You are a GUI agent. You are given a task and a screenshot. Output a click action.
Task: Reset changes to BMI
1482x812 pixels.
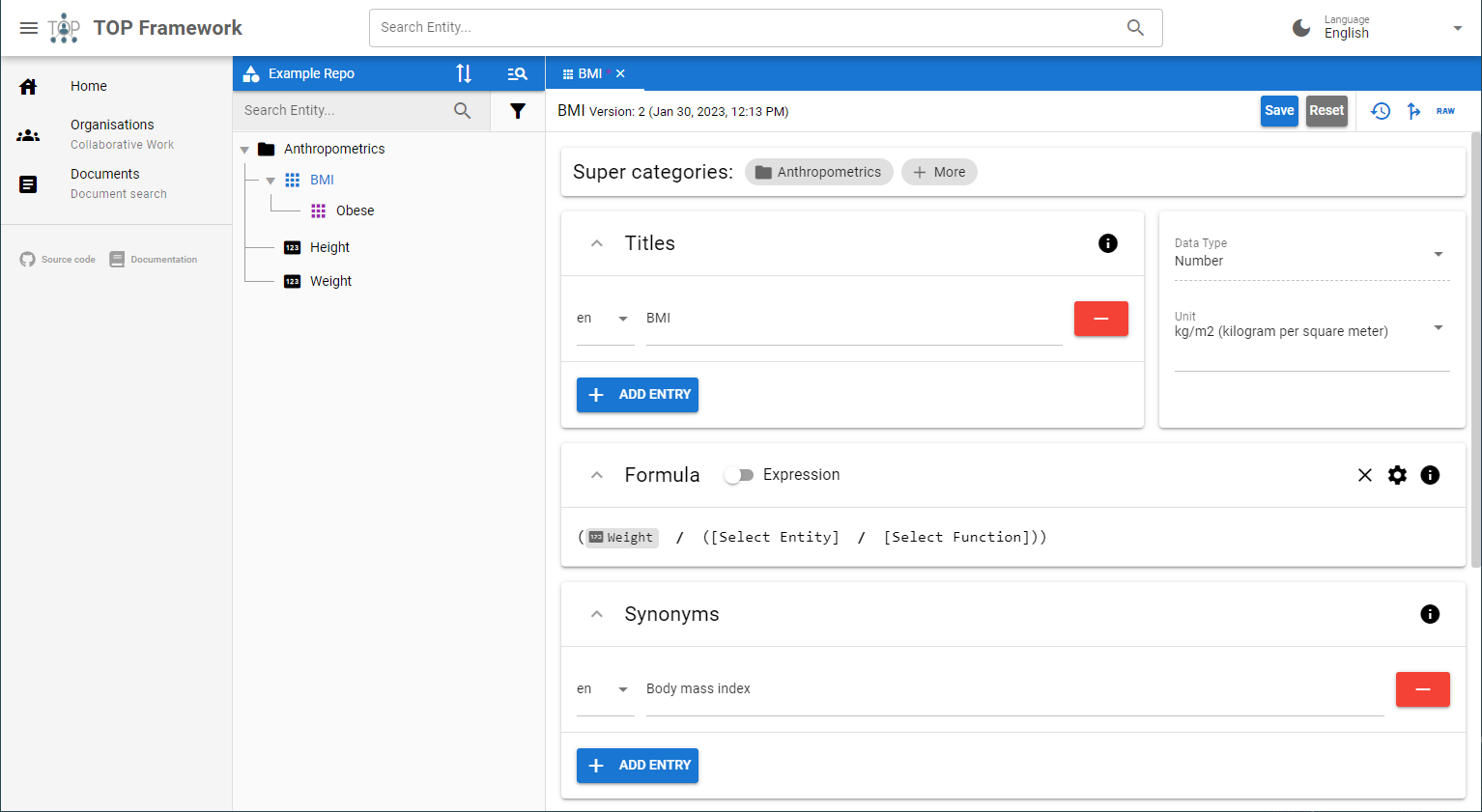[1326, 110]
